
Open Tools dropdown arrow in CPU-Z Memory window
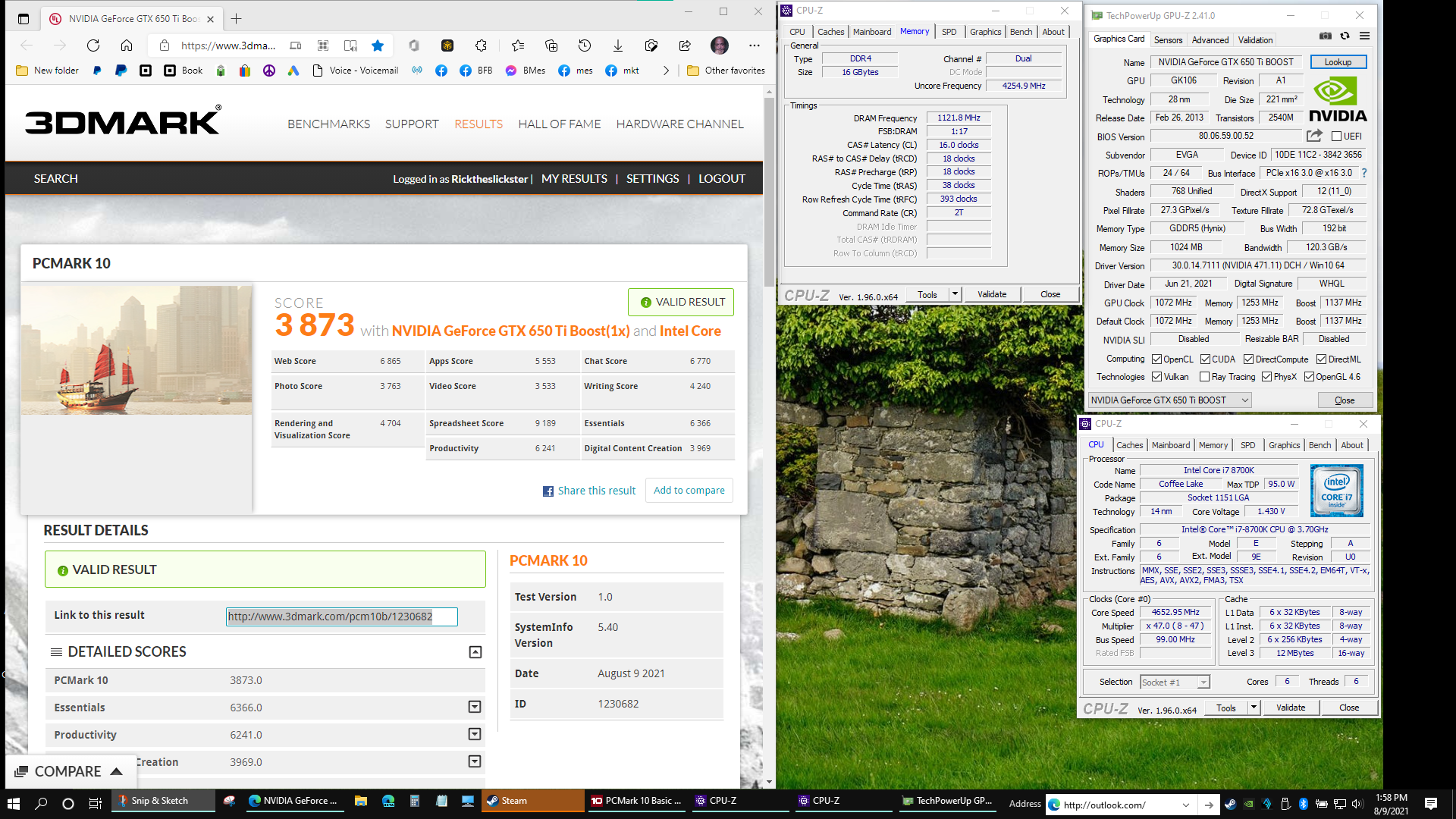click(x=955, y=294)
